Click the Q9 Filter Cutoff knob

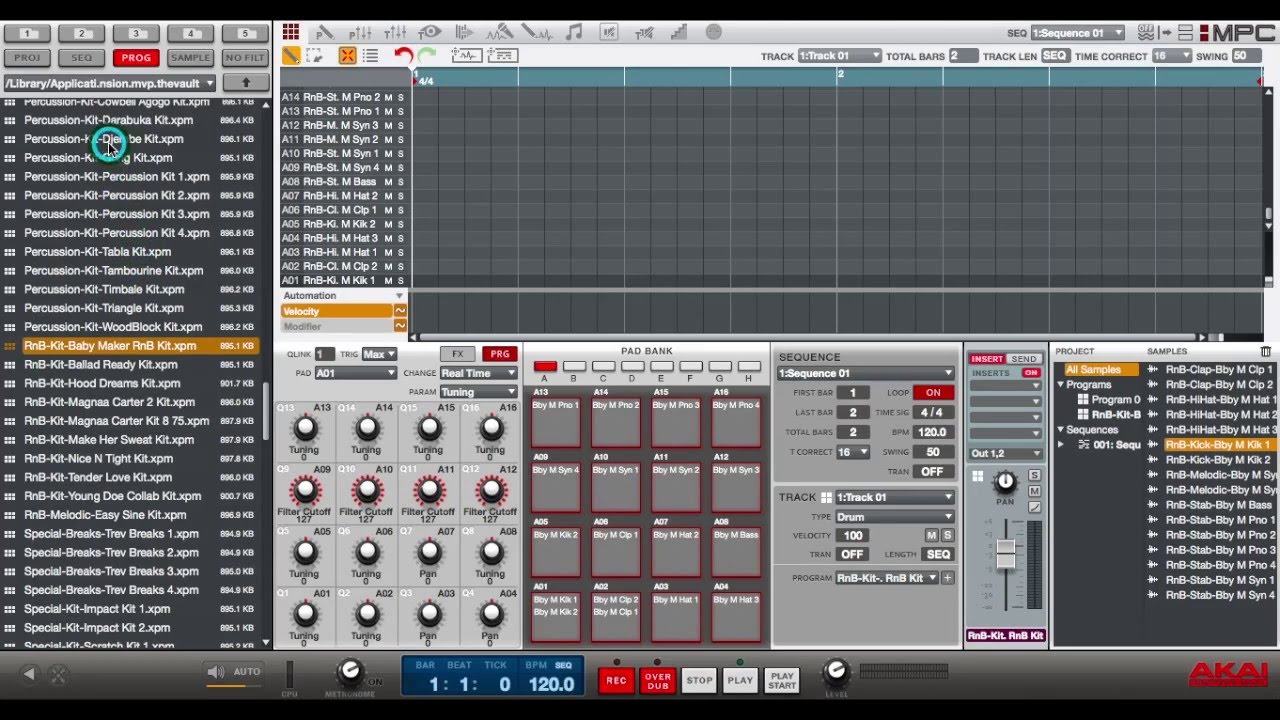coord(305,491)
